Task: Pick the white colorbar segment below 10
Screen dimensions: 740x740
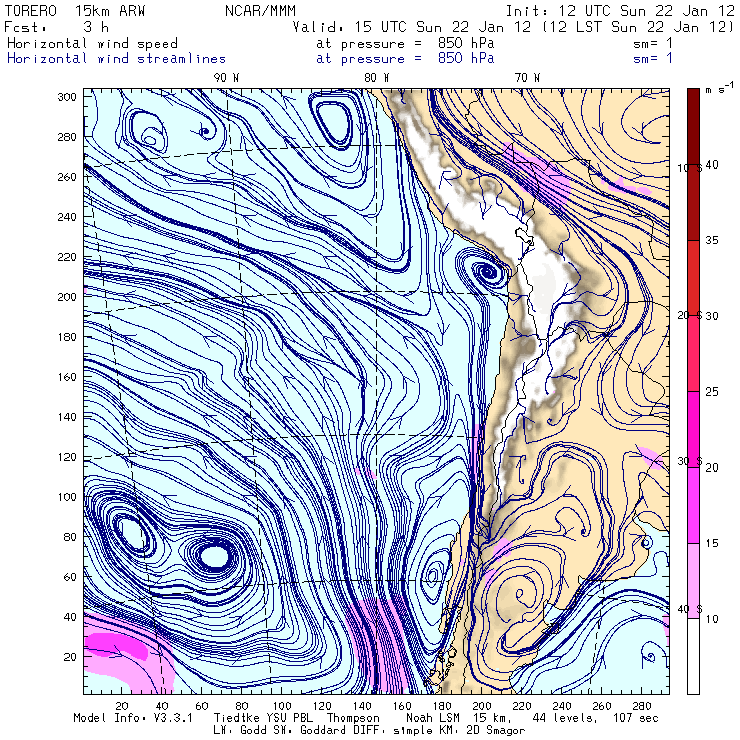Action: (693, 656)
